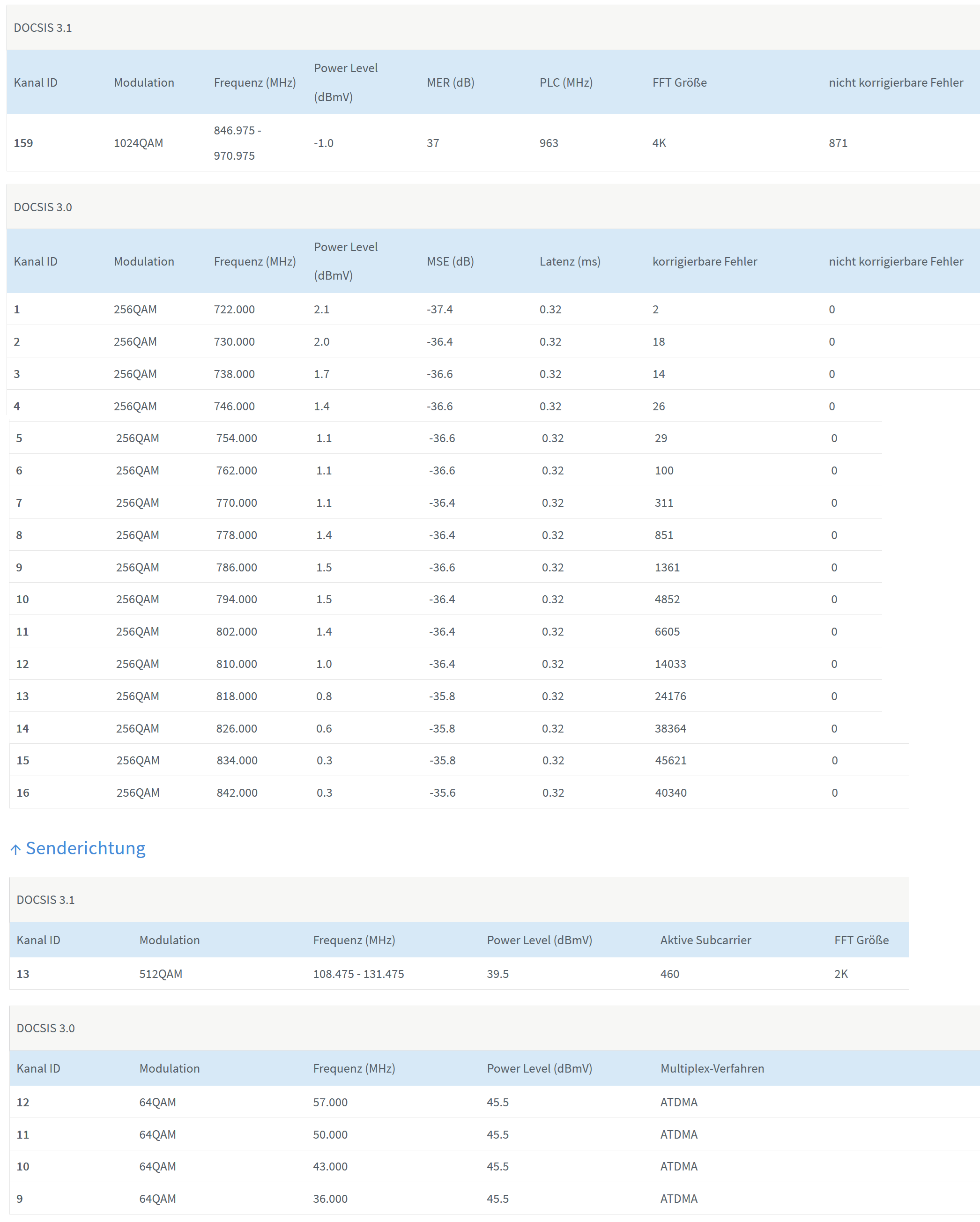
Task: Click the Multiplex-Verfahren column header
Action: pos(712,1068)
